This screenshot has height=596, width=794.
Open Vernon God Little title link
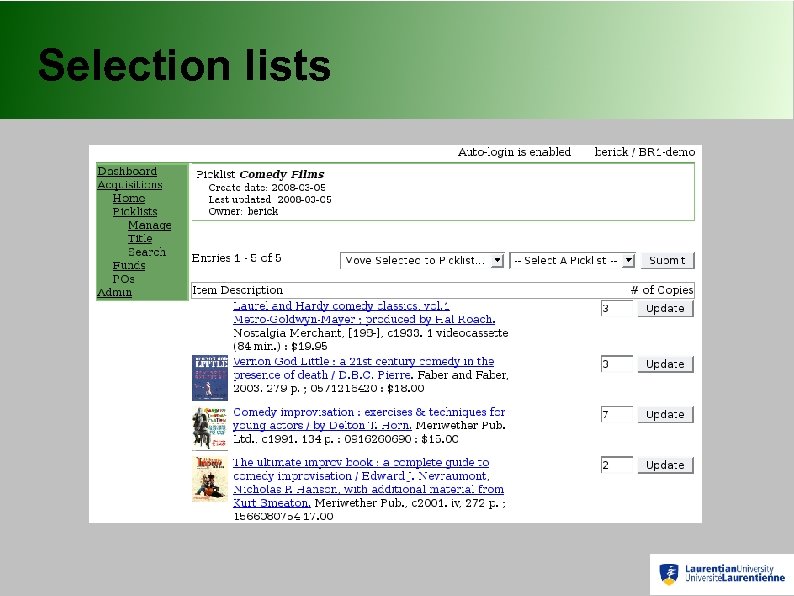click(363, 368)
